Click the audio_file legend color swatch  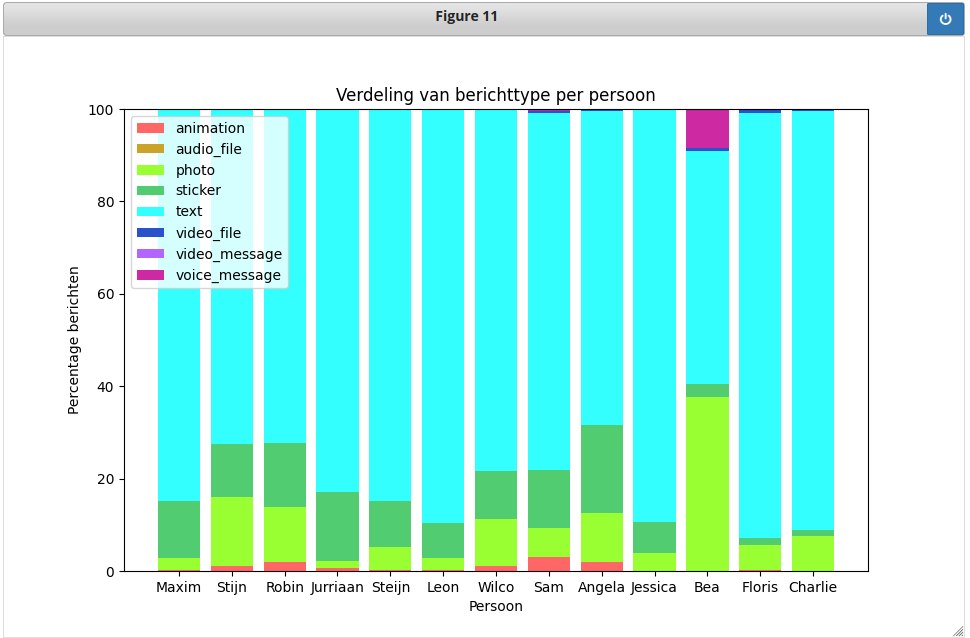[x=150, y=149]
